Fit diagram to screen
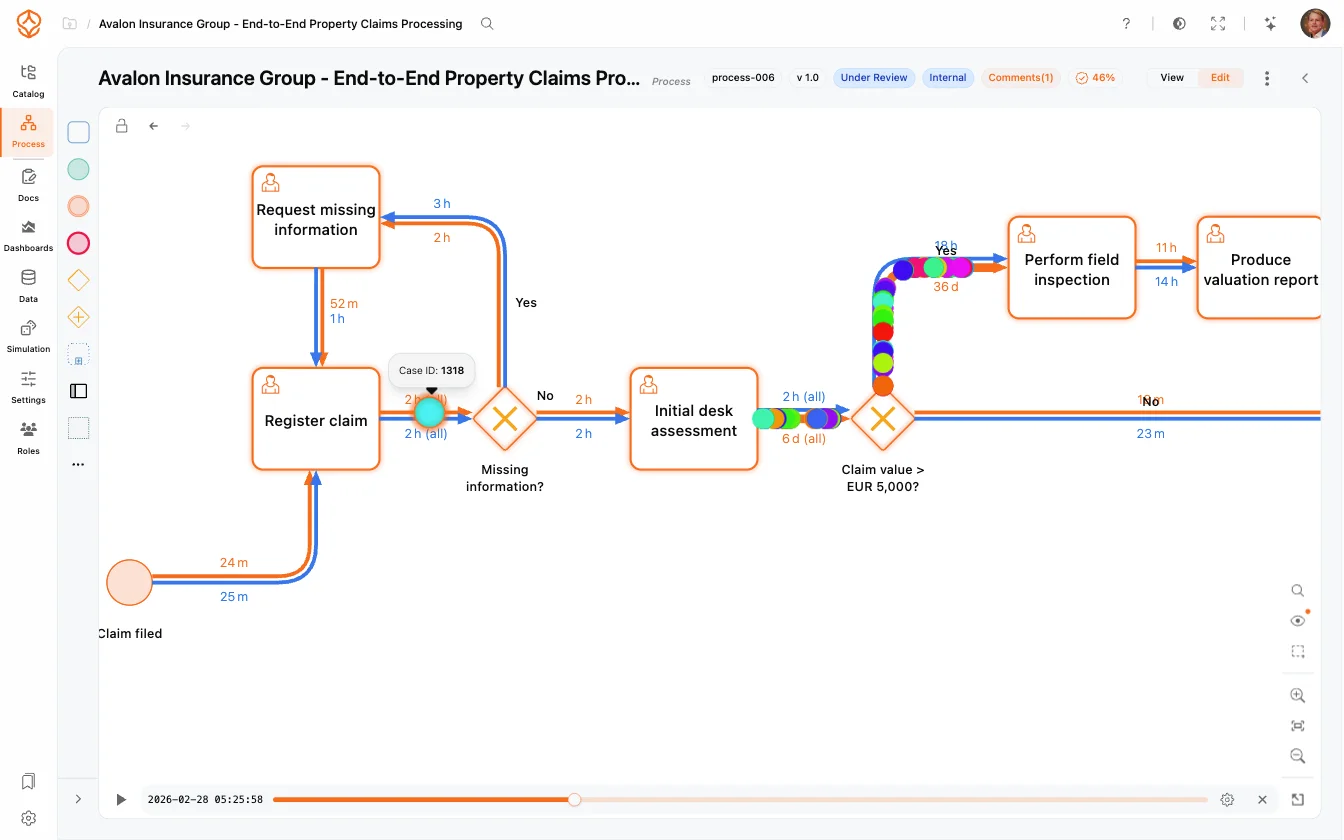This screenshot has width=1344, height=840. 1298,726
